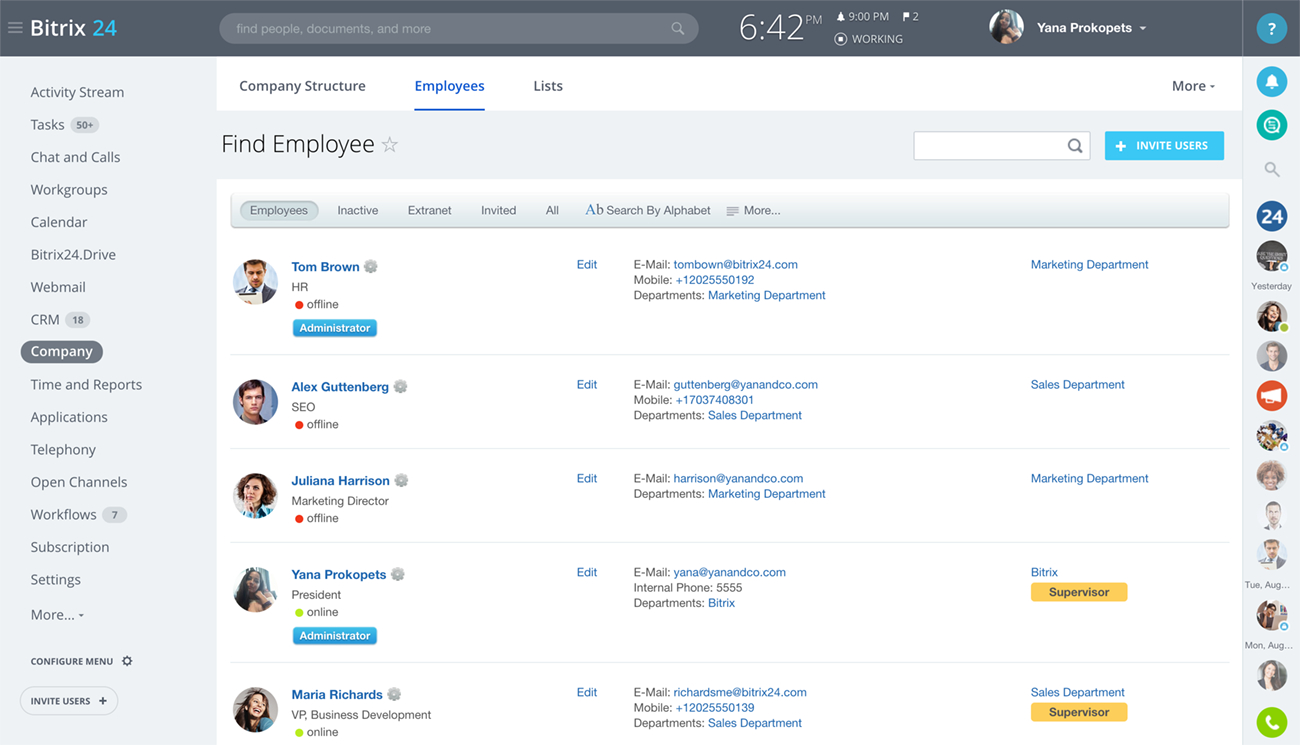Toggle the Employees filter chip

279,210
